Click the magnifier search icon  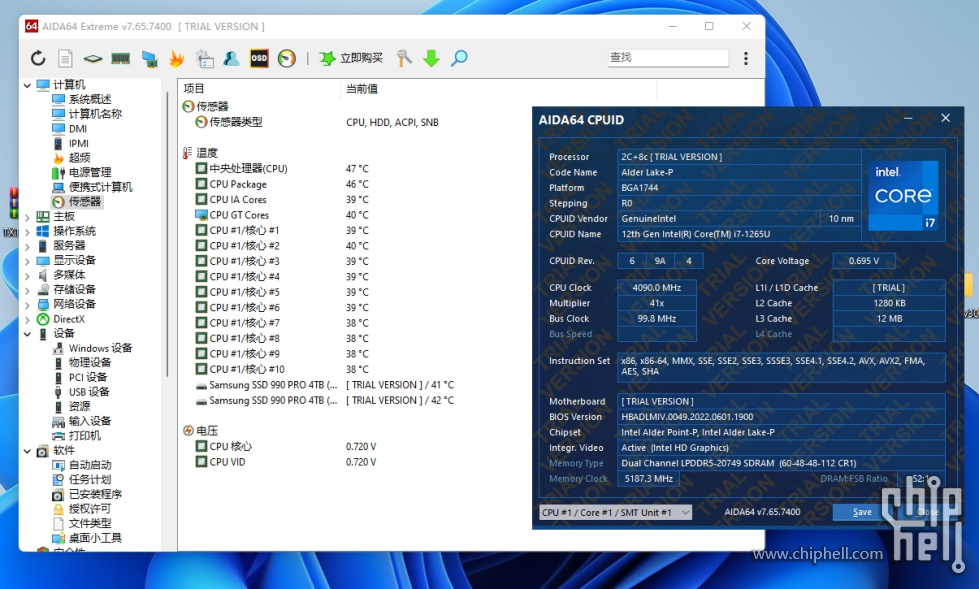[x=459, y=58]
